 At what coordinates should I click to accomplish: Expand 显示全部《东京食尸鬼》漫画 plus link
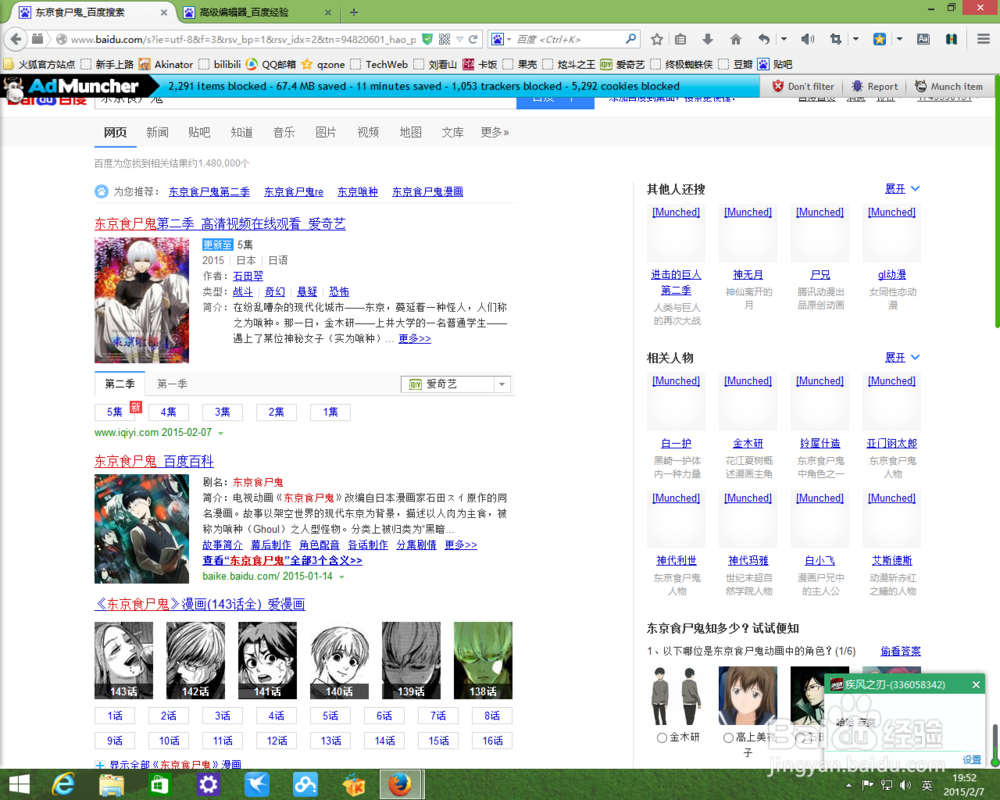168,764
